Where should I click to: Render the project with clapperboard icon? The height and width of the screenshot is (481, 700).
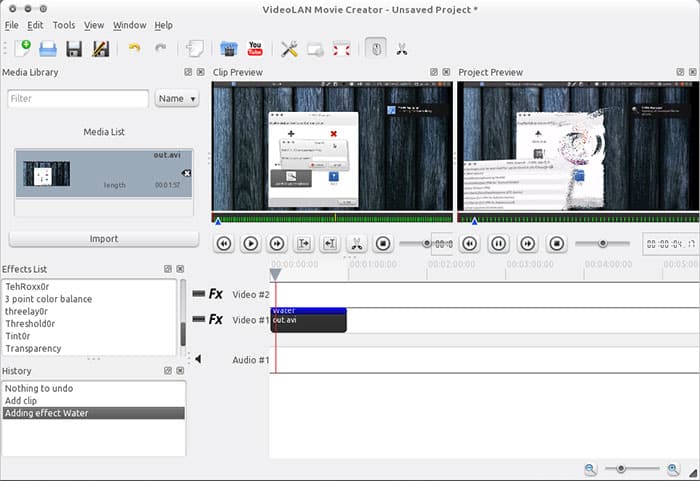(x=229, y=49)
